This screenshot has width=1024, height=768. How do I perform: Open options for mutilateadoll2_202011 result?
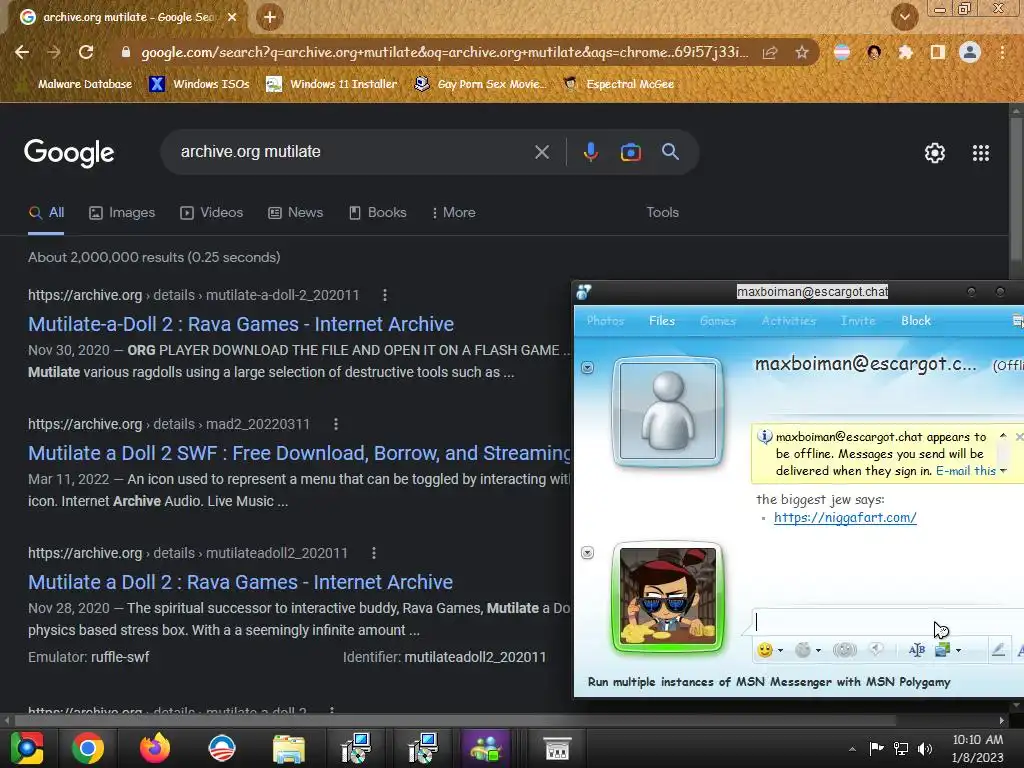pos(374,553)
